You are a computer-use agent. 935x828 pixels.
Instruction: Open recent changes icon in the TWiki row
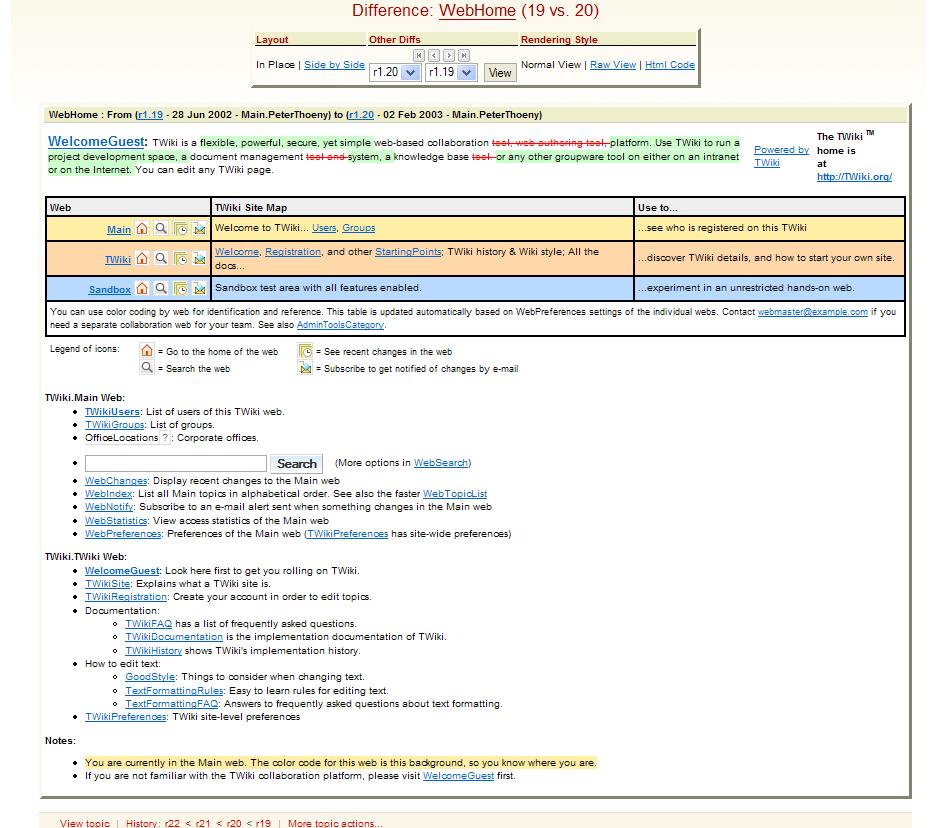pyautogui.click(x=180, y=259)
